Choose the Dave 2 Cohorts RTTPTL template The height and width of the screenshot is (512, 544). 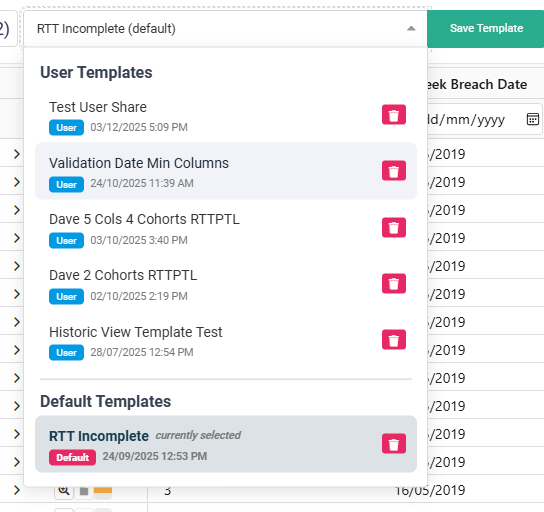point(226,284)
